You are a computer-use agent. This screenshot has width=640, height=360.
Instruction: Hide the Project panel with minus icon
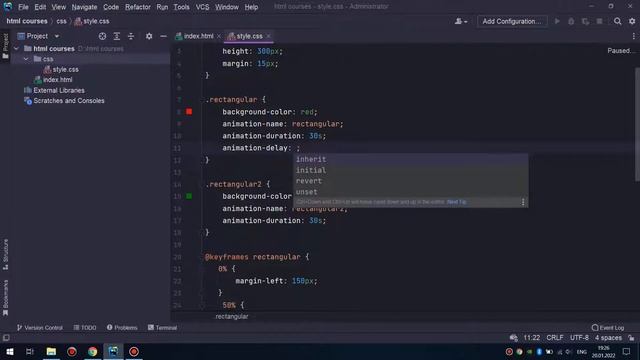163,36
